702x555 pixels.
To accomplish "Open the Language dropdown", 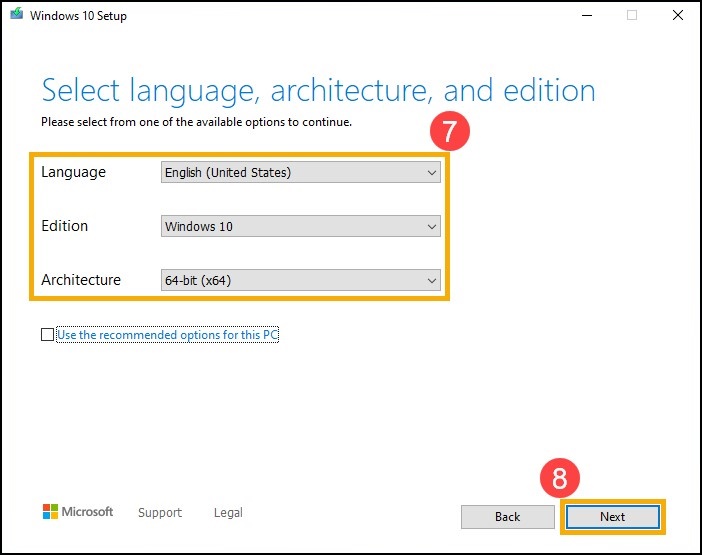I will pyautogui.click(x=301, y=172).
